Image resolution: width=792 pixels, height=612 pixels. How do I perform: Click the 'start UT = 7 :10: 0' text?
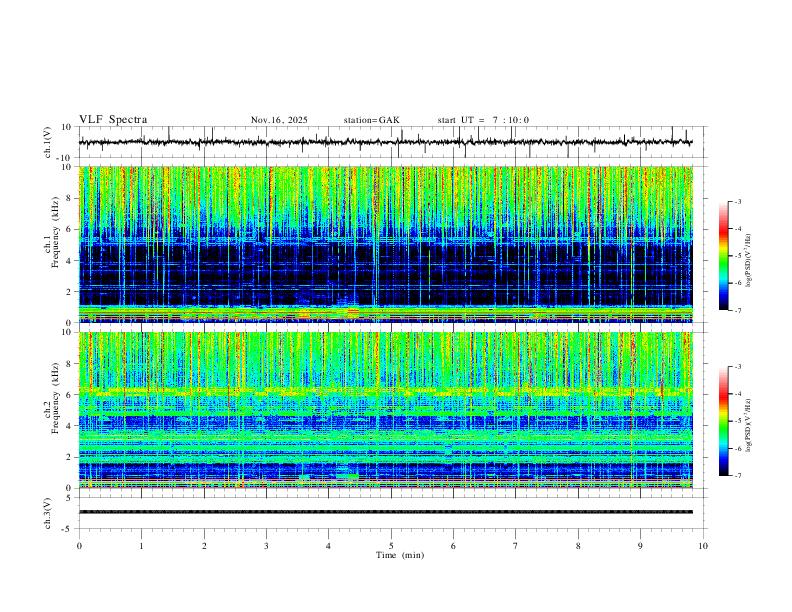483,120
